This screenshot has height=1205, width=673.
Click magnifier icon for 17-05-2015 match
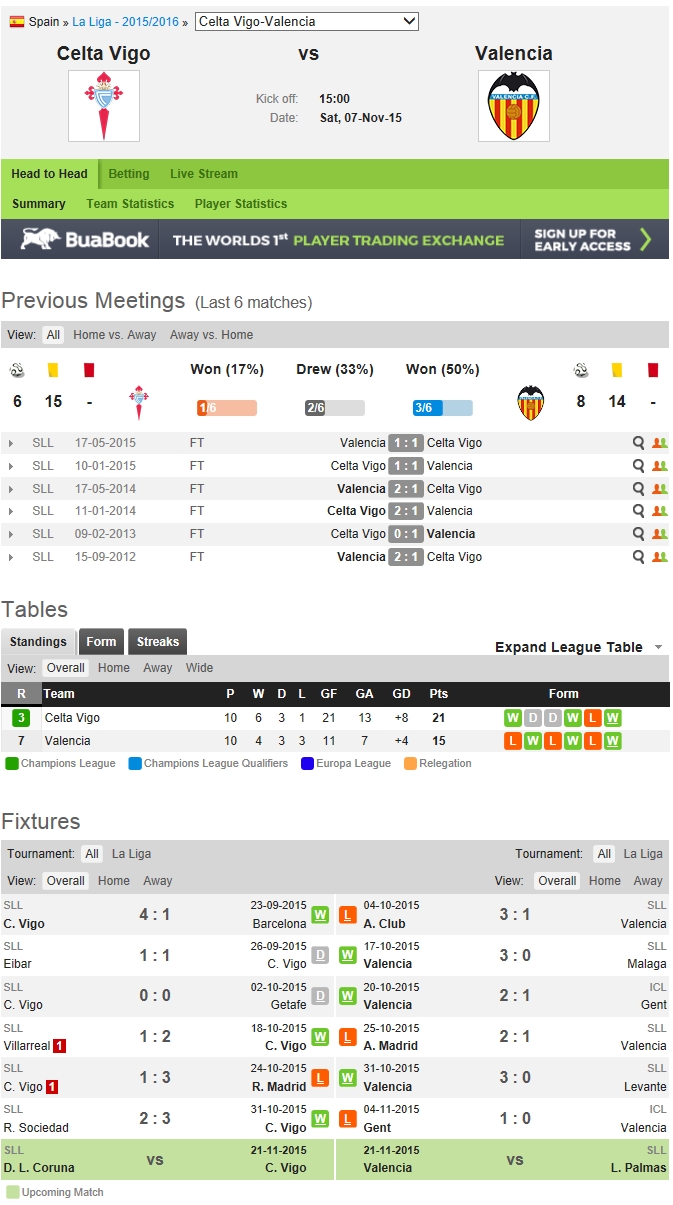click(x=638, y=443)
